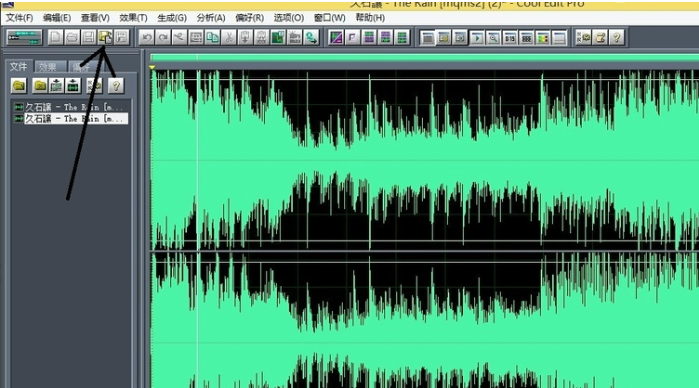Click the time display window toolbar icon
The height and width of the screenshot is (388, 699).
pyautogui.click(x=510, y=38)
